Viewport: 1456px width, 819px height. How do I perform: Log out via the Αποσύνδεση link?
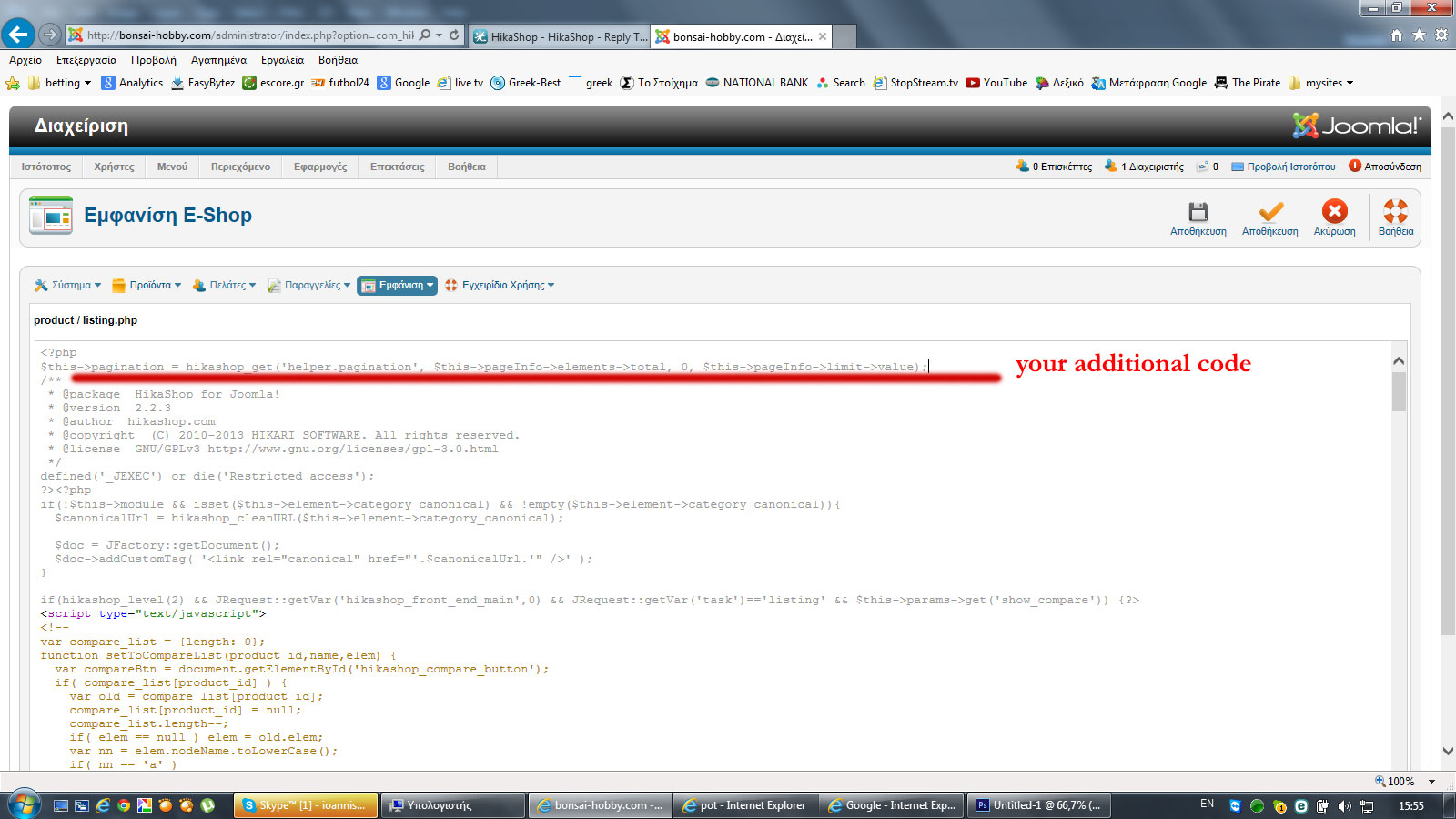1385,167
